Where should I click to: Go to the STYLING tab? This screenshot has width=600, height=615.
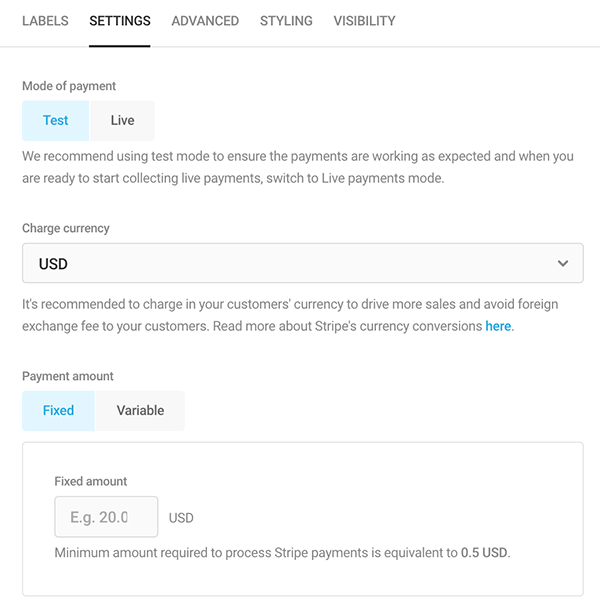[286, 21]
